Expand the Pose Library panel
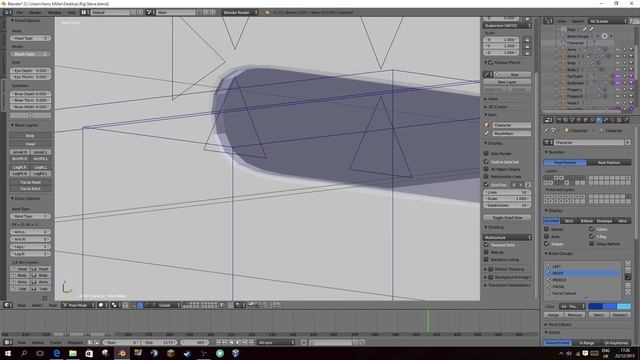The height and width of the screenshot is (360, 640). [x=560, y=324]
